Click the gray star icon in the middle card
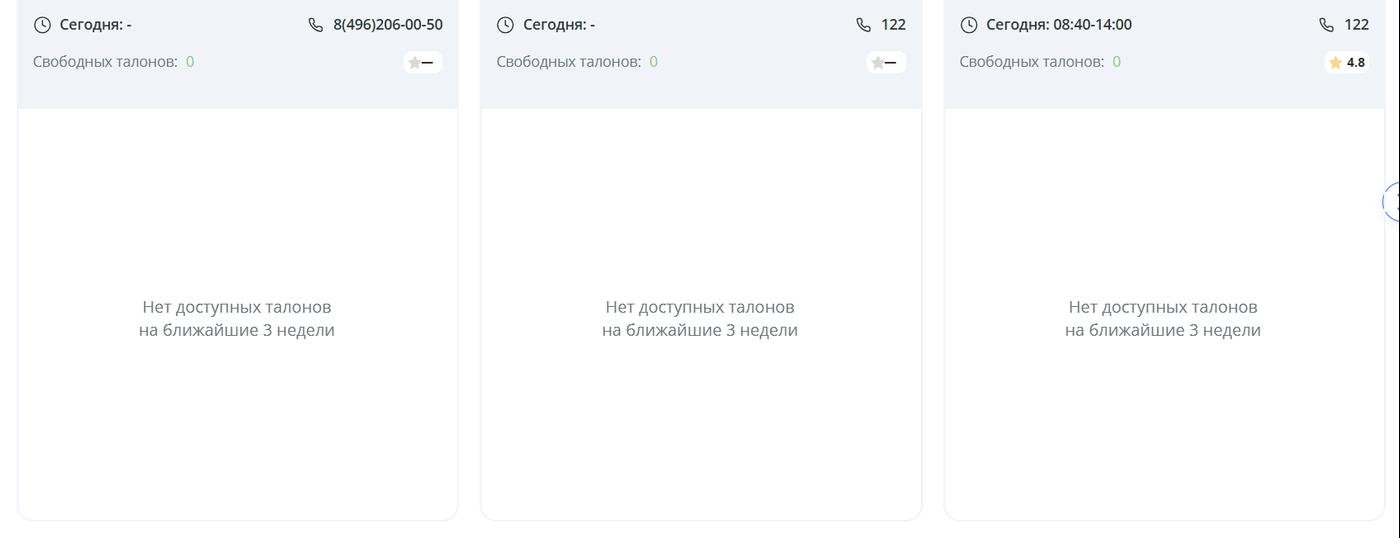 [x=877, y=63]
